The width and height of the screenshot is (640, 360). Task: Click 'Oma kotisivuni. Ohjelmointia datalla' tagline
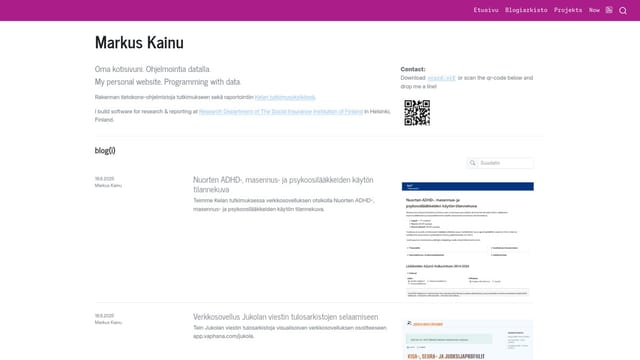coord(153,69)
